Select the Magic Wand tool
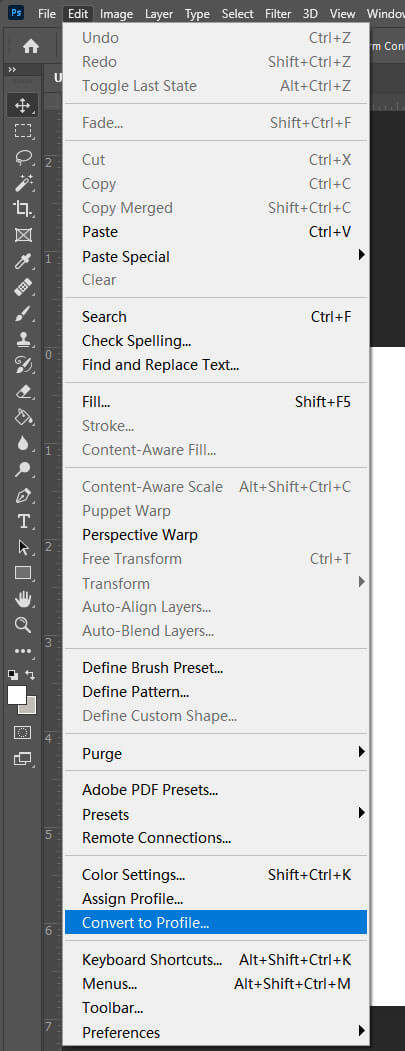The height and width of the screenshot is (1051, 405). 23,182
